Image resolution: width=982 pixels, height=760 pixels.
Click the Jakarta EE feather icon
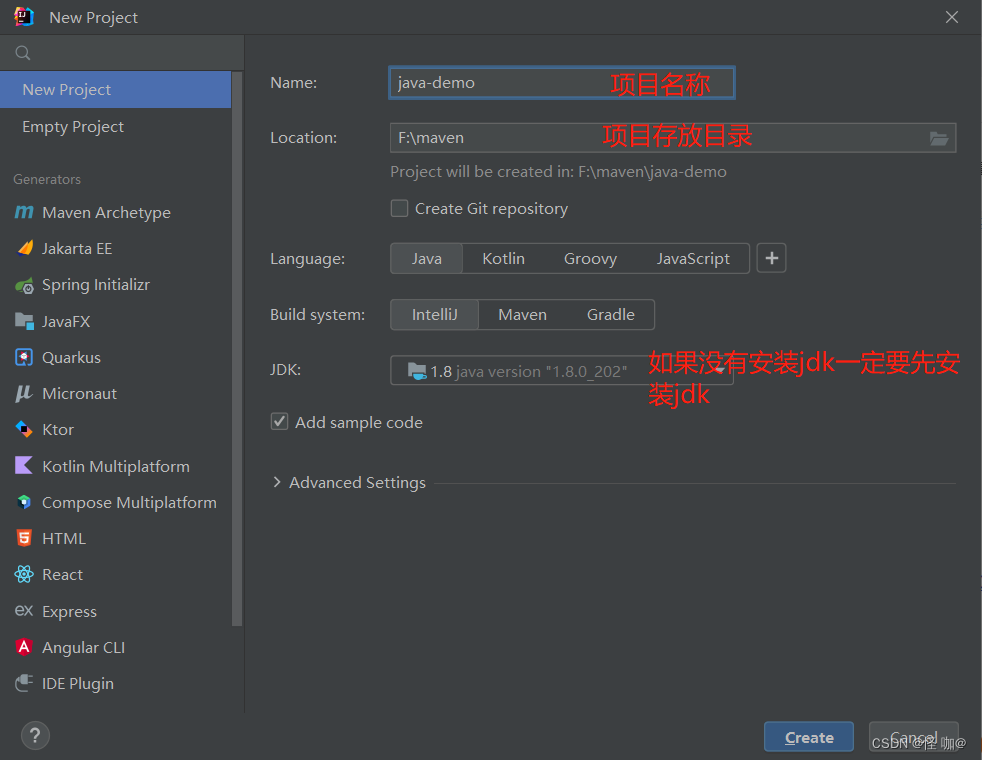click(x=25, y=249)
